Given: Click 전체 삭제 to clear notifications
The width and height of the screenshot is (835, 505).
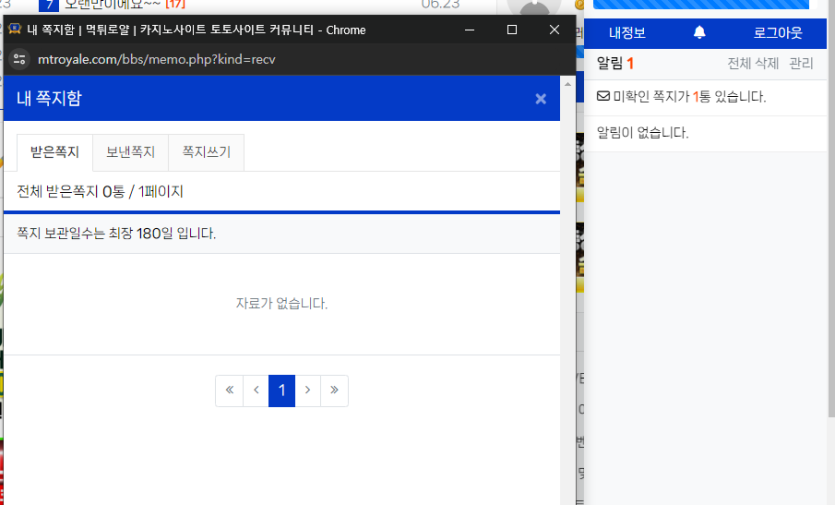Looking at the screenshot, I should [x=752, y=64].
